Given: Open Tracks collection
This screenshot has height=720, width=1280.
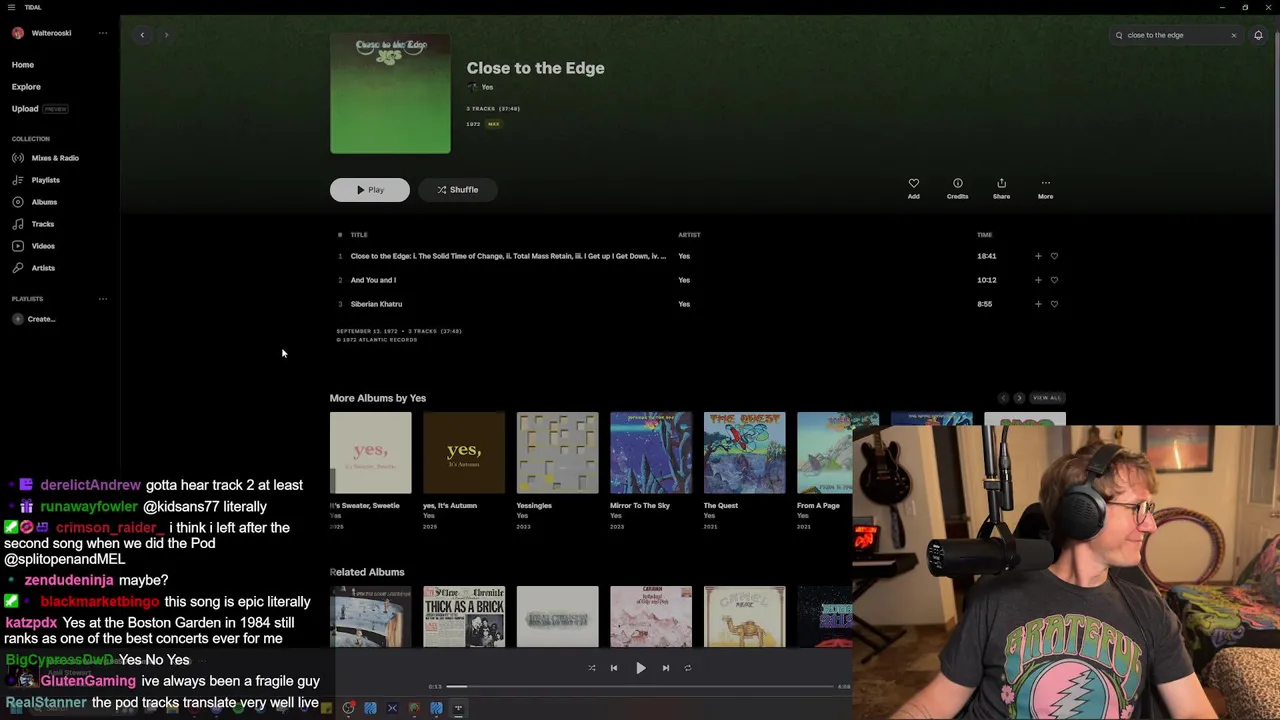Looking at the screenshot, I should pyautogui.click(x=34, y=224).
